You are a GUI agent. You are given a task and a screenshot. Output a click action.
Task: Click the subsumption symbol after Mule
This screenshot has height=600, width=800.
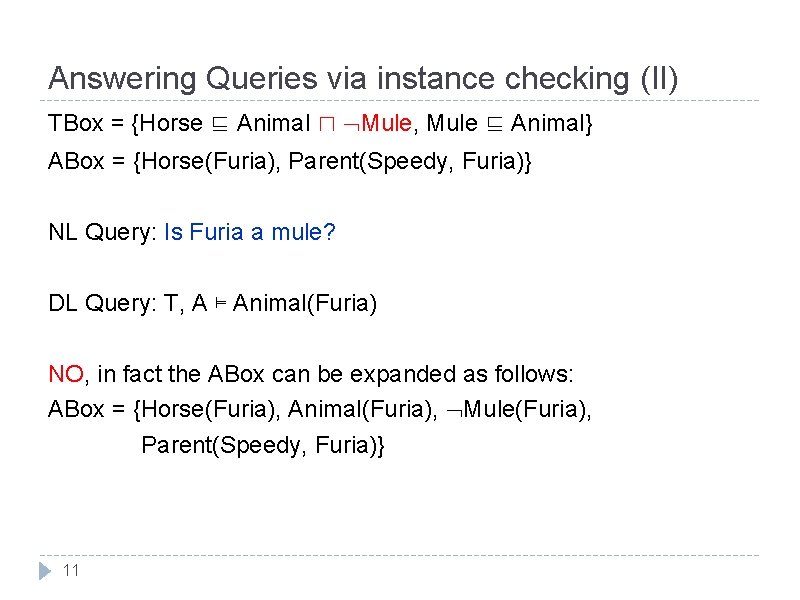point(494,124)
